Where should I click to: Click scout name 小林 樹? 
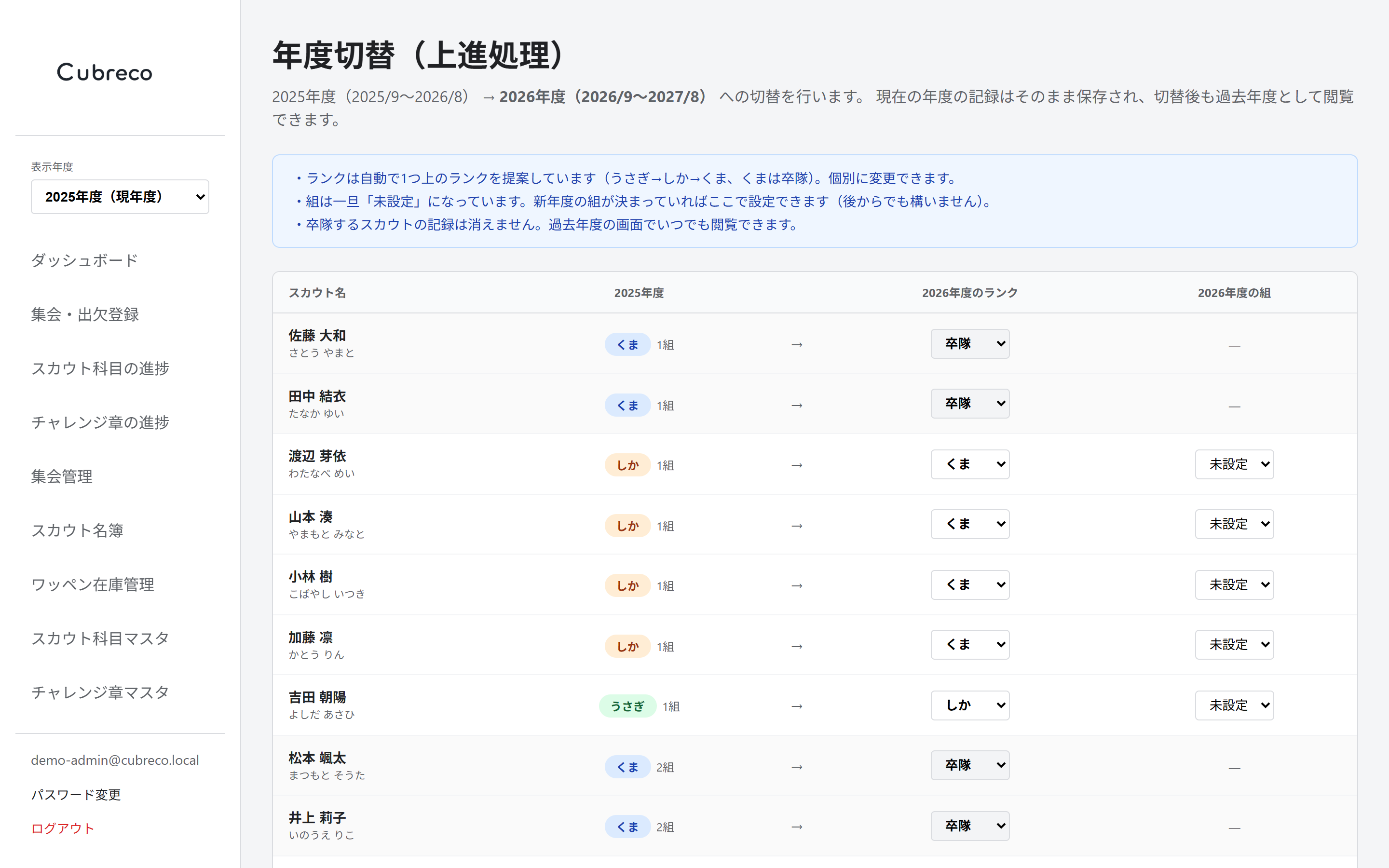click(x=311, y=576)
